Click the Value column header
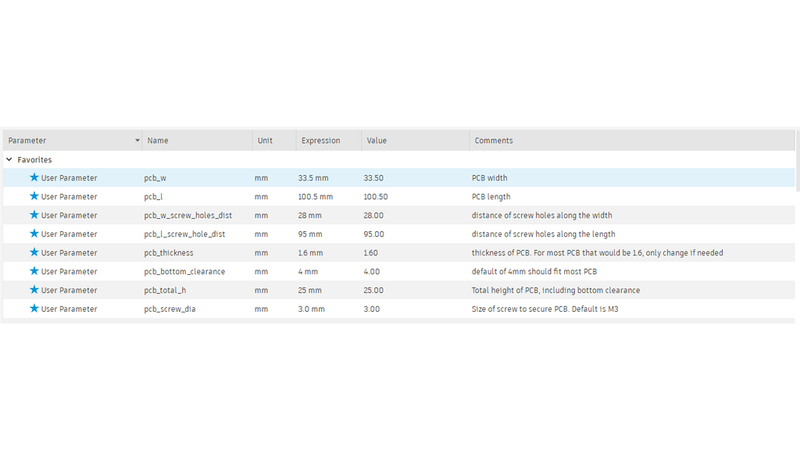 [x=377, y=141]
